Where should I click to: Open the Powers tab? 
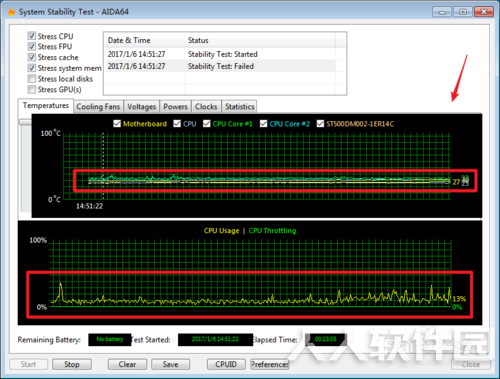coord(175,107)
